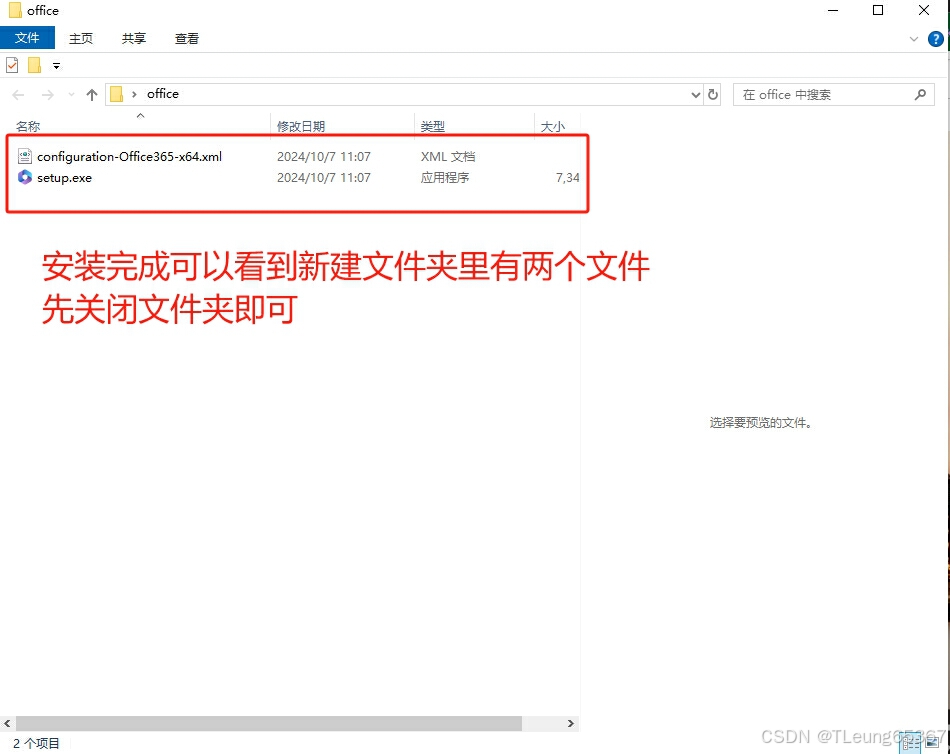Switch to the 查看 ribbon tab

click(187, 38)
